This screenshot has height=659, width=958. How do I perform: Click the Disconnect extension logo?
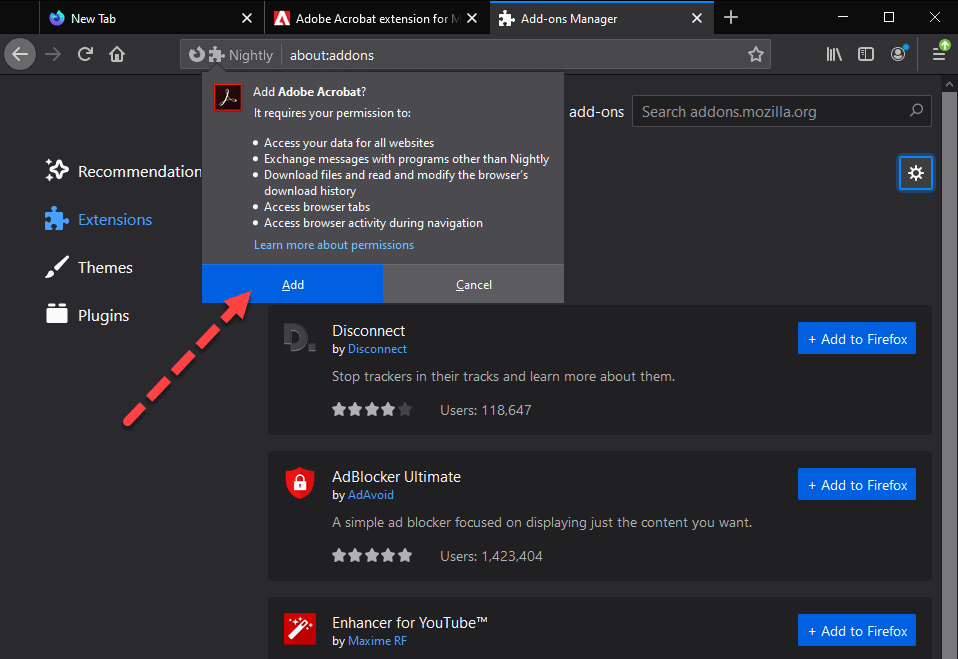[x=299, y=337]
